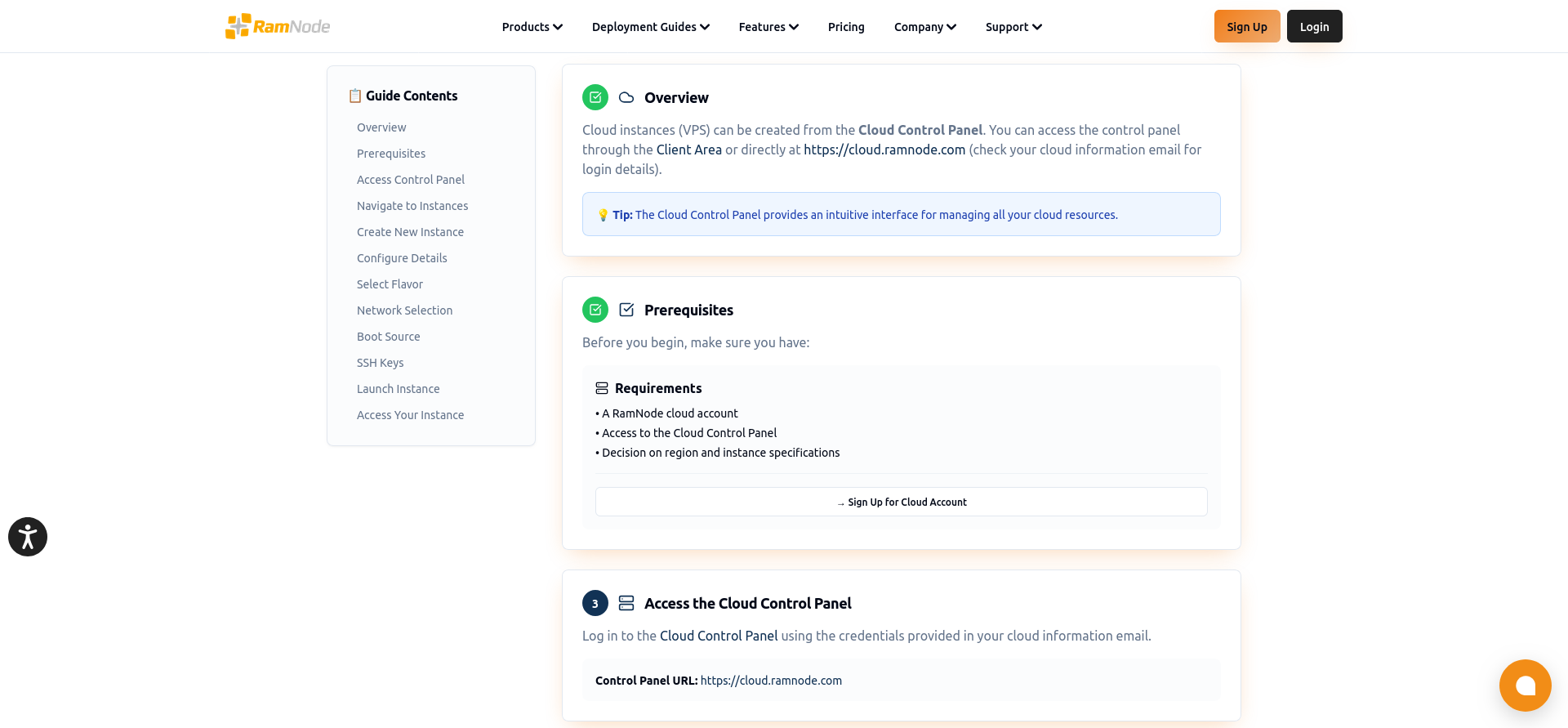Jump to Navigate to Instances section
The height and width of the screenshot is (728, 1568).
click(412, 206)
